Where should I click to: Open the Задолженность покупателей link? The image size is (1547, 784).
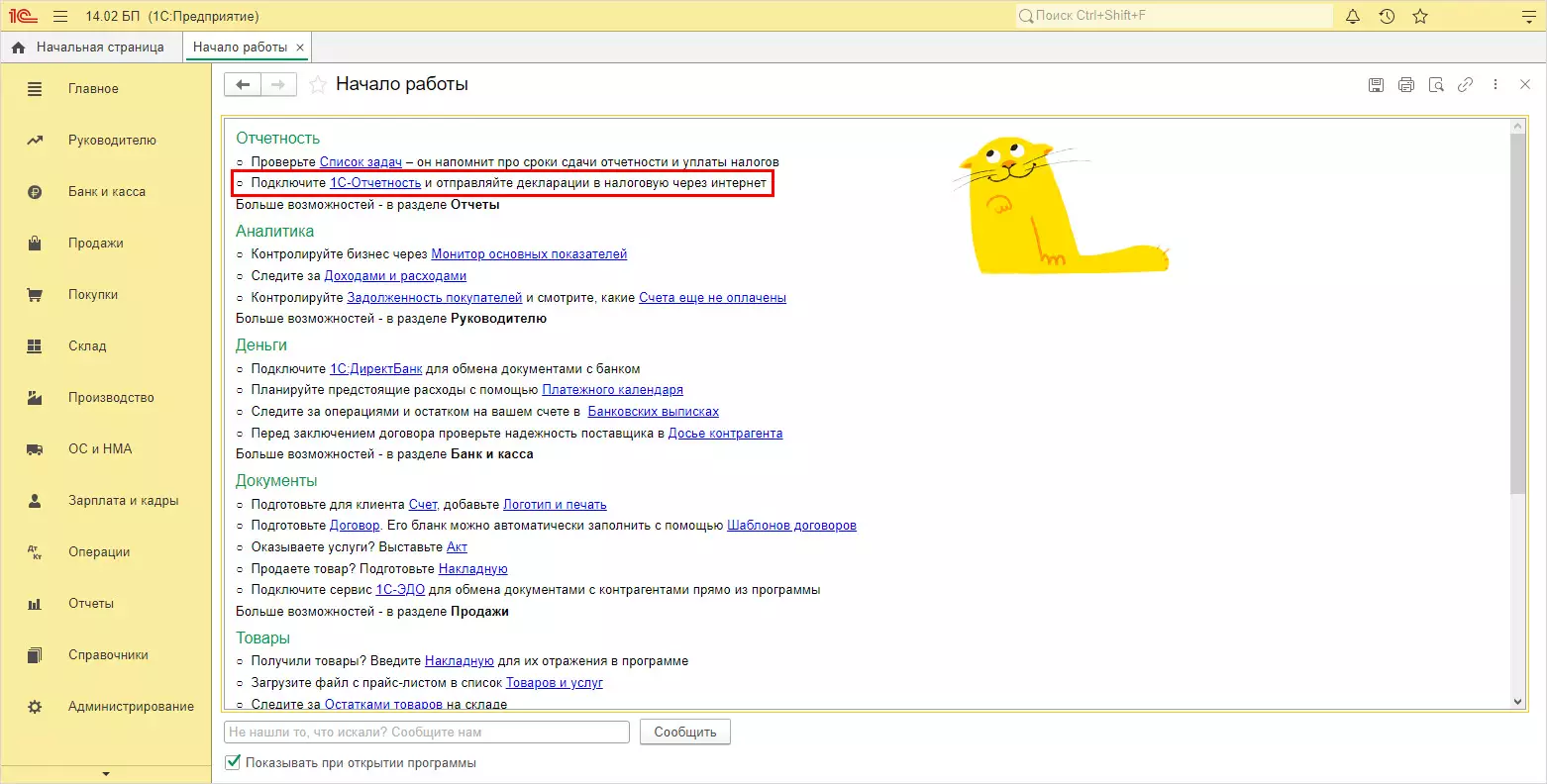pyautogui.click(x=434, y=298)
